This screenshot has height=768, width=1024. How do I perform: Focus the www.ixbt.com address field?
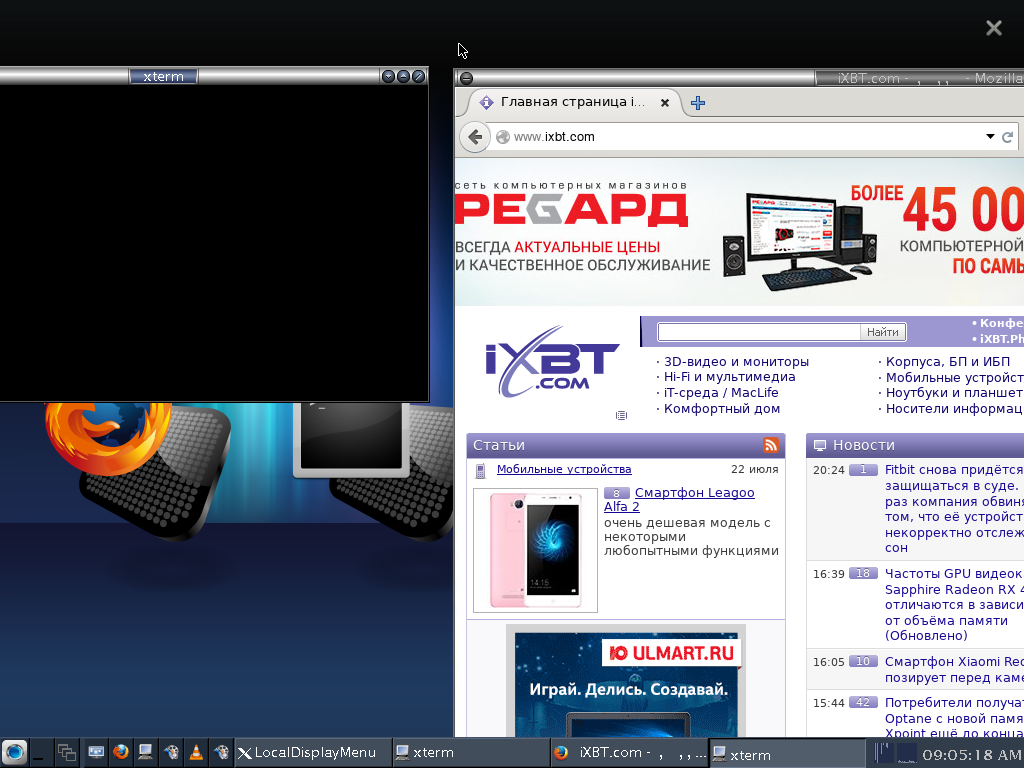[x=738, y=136]
